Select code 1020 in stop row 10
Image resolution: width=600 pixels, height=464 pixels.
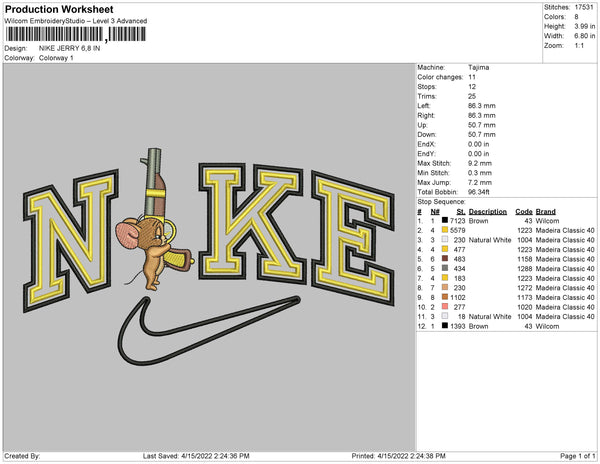pos(525,307)
